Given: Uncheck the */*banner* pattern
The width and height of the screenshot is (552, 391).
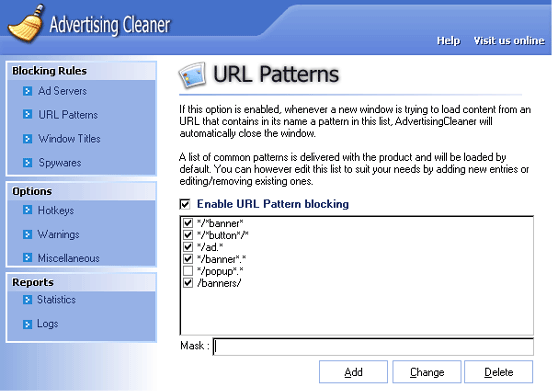Looking at the screenshot, I should (188, 223).
